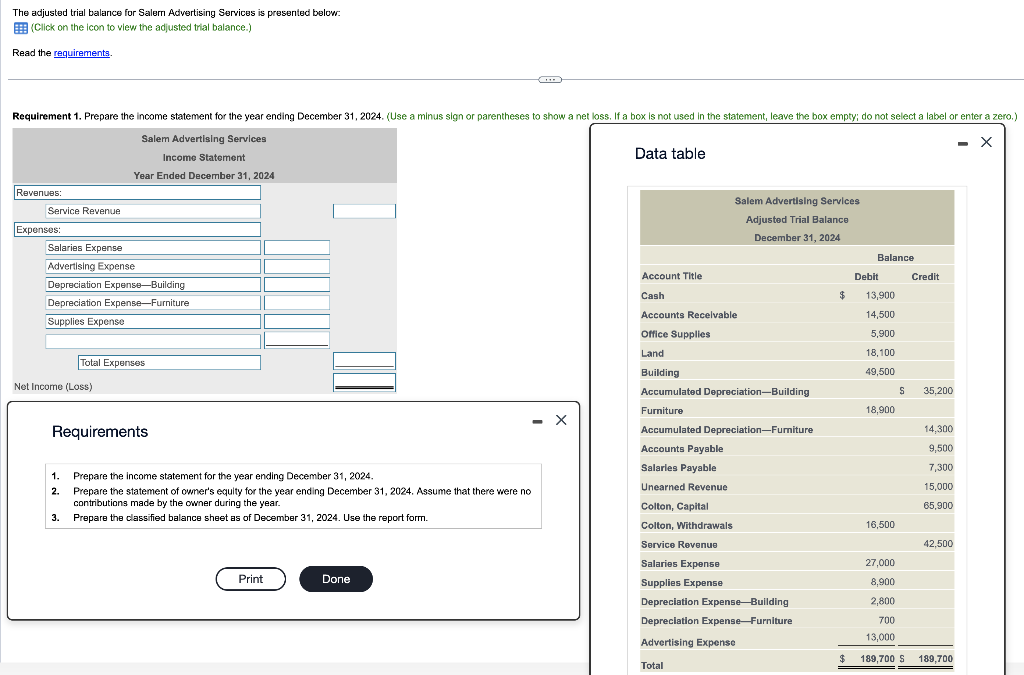This screenshot has height=675, width=1024.
Task: Click the adjusted trial balance icon
Action: point(18,28)
